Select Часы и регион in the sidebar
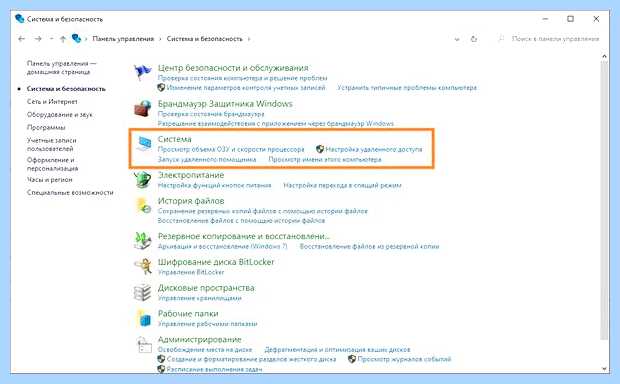Image resolution: width=620 pixels, height=384 pixels. 49,180
